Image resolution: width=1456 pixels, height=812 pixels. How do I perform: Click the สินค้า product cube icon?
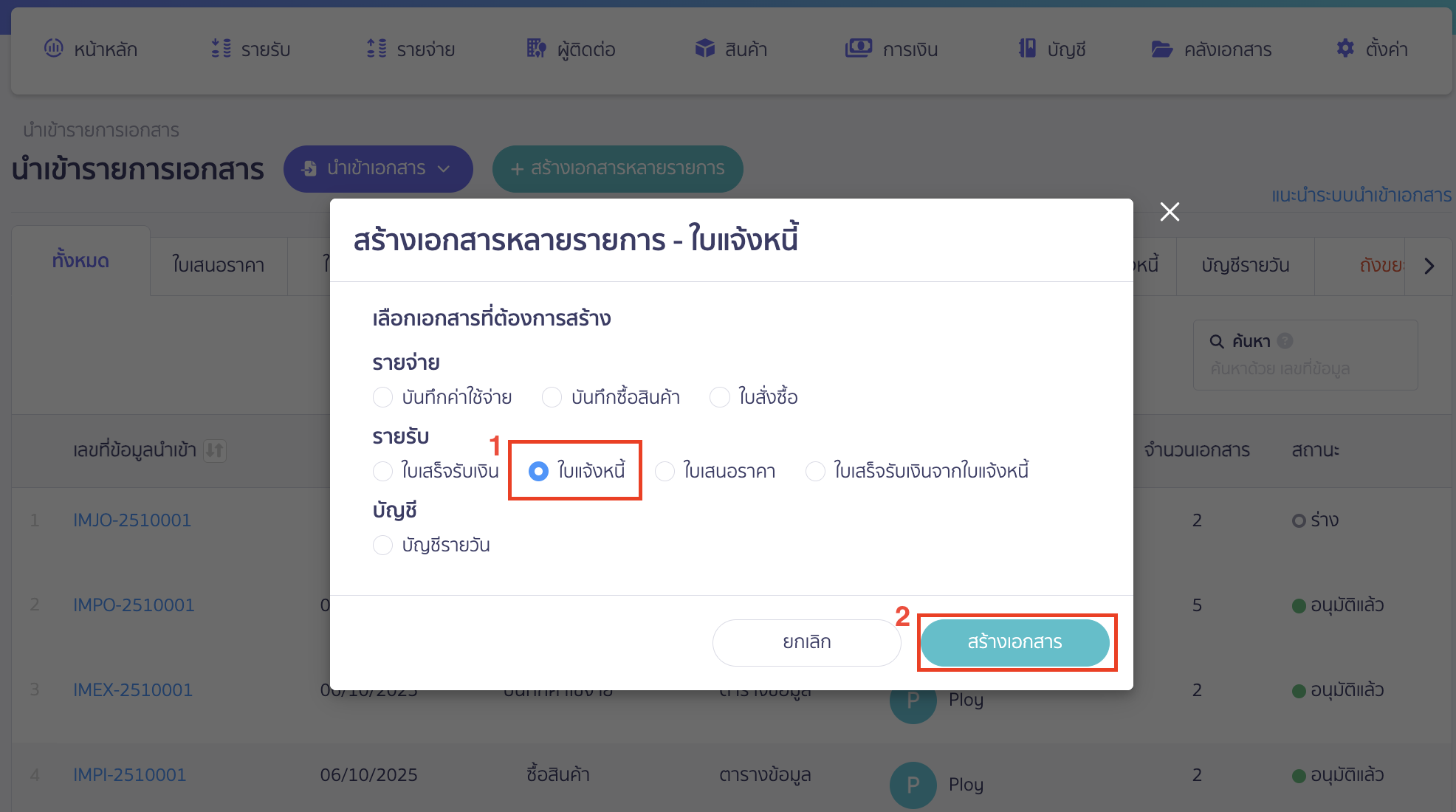point(704,49)
